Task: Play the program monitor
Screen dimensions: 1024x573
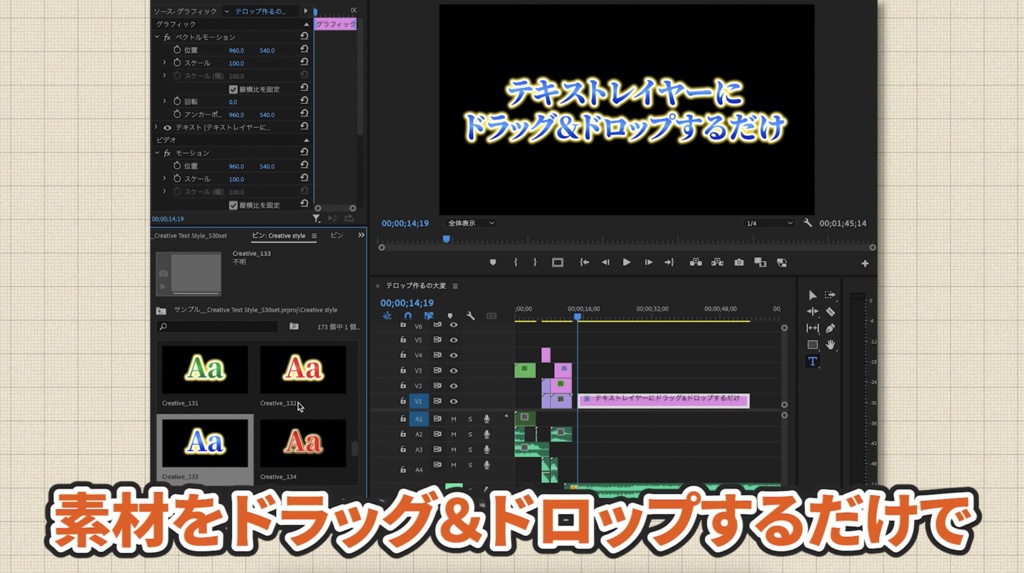Action: (626, 263)
